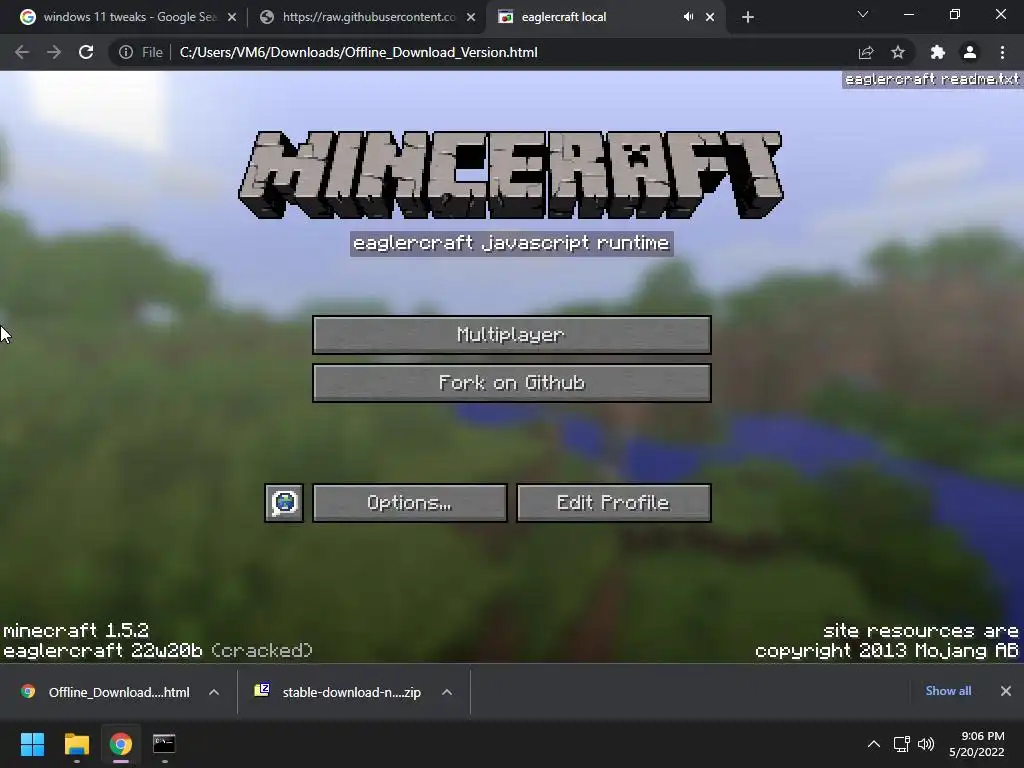Bookmark this page with the star
This screenshot has width=1024, height=768.
point(898,52)
